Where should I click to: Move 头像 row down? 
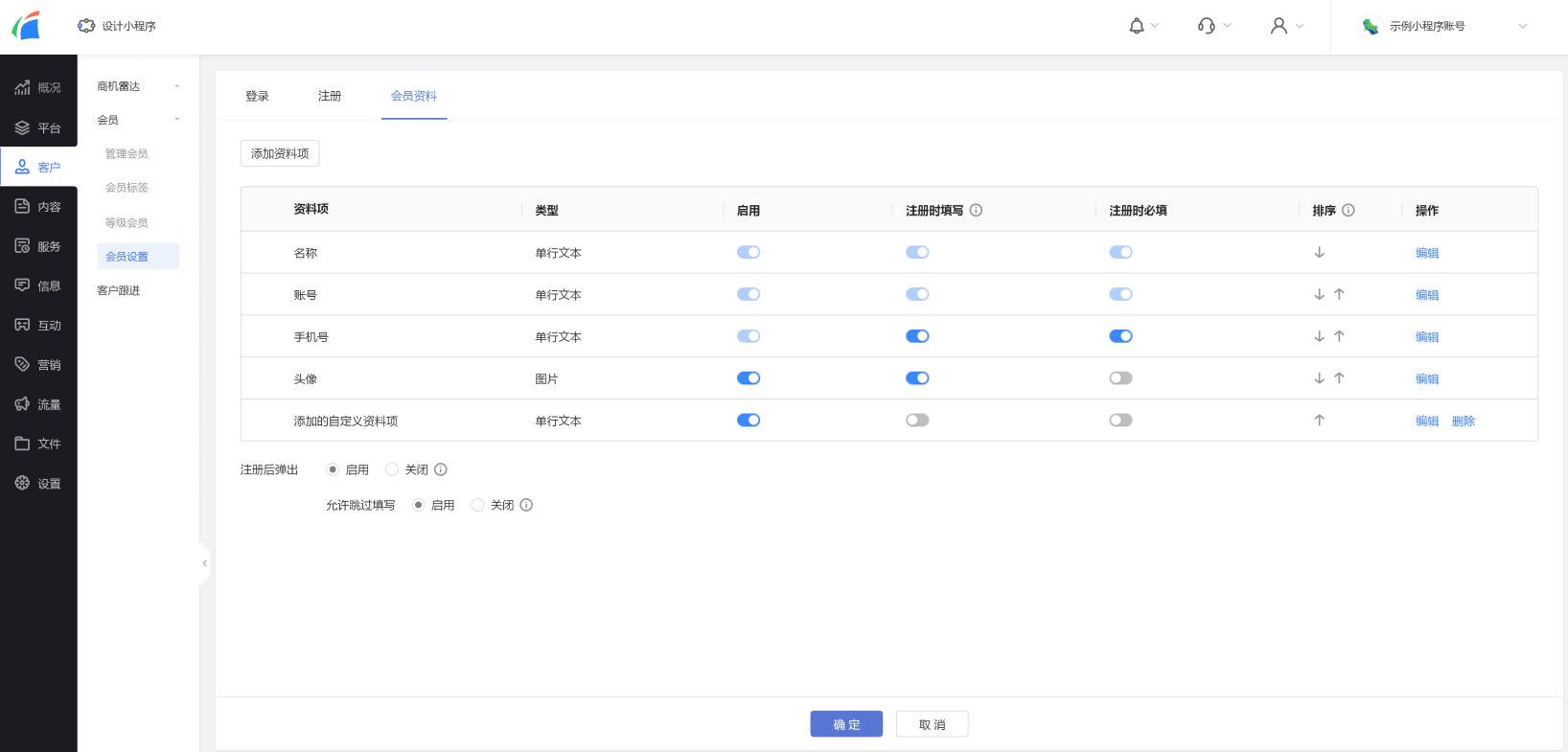tap(1319, 378)
